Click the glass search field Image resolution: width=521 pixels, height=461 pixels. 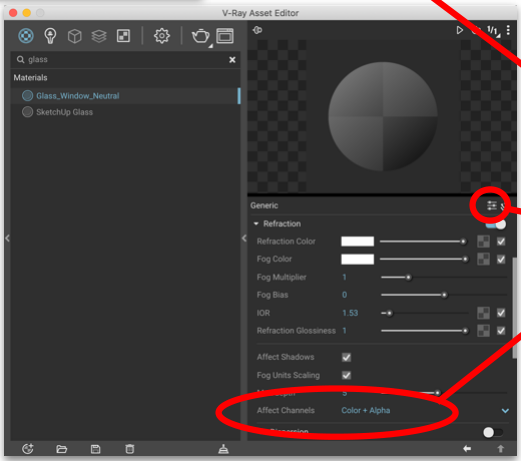(x=125, y=60)
